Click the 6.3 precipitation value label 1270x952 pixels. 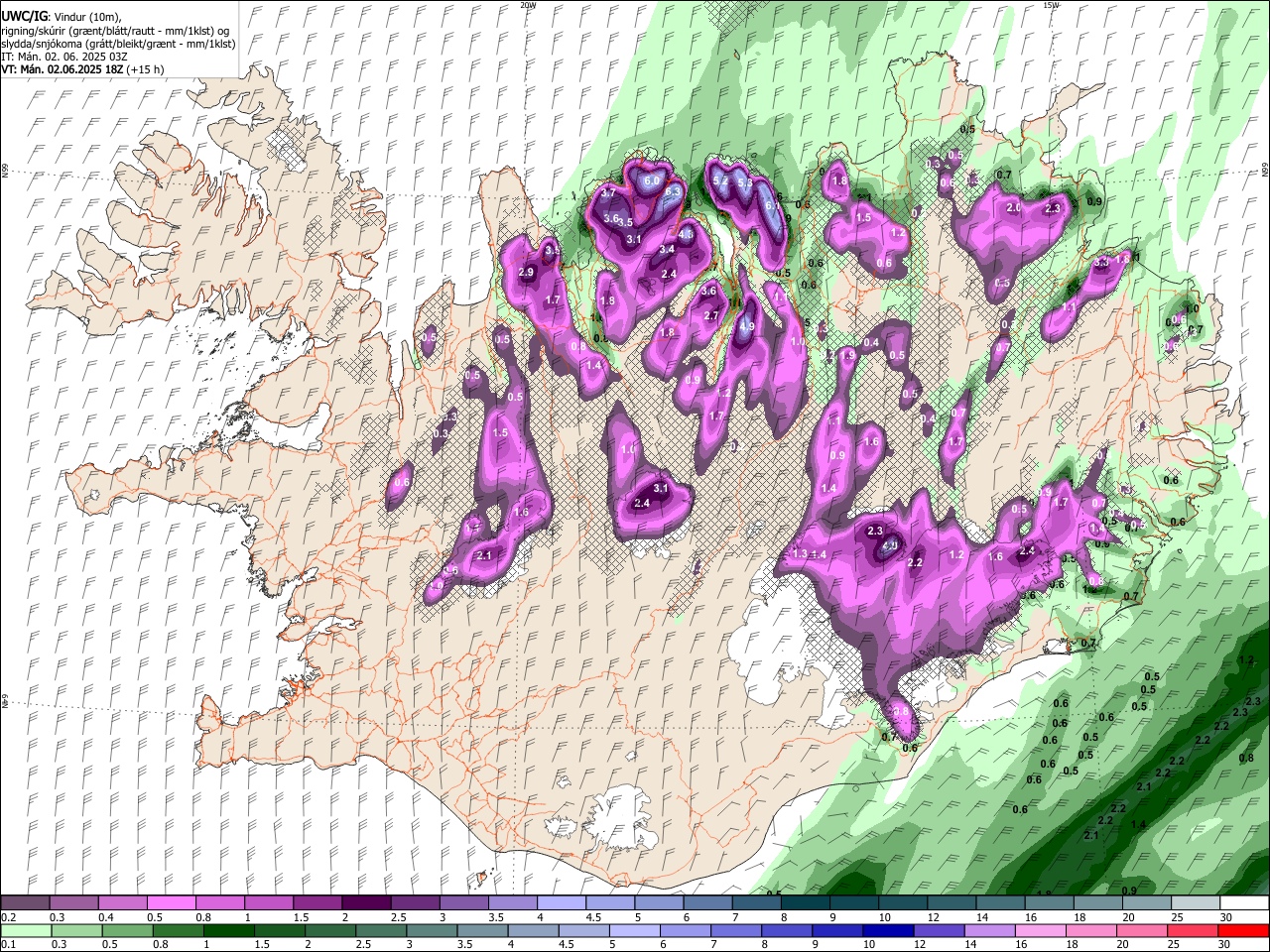coord(673,191)
